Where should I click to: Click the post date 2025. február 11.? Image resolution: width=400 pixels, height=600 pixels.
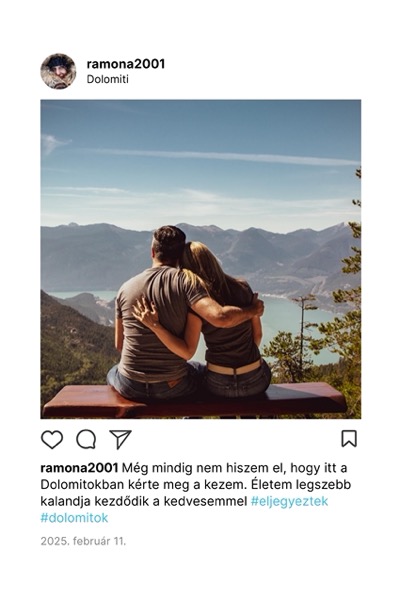point(83,541)
